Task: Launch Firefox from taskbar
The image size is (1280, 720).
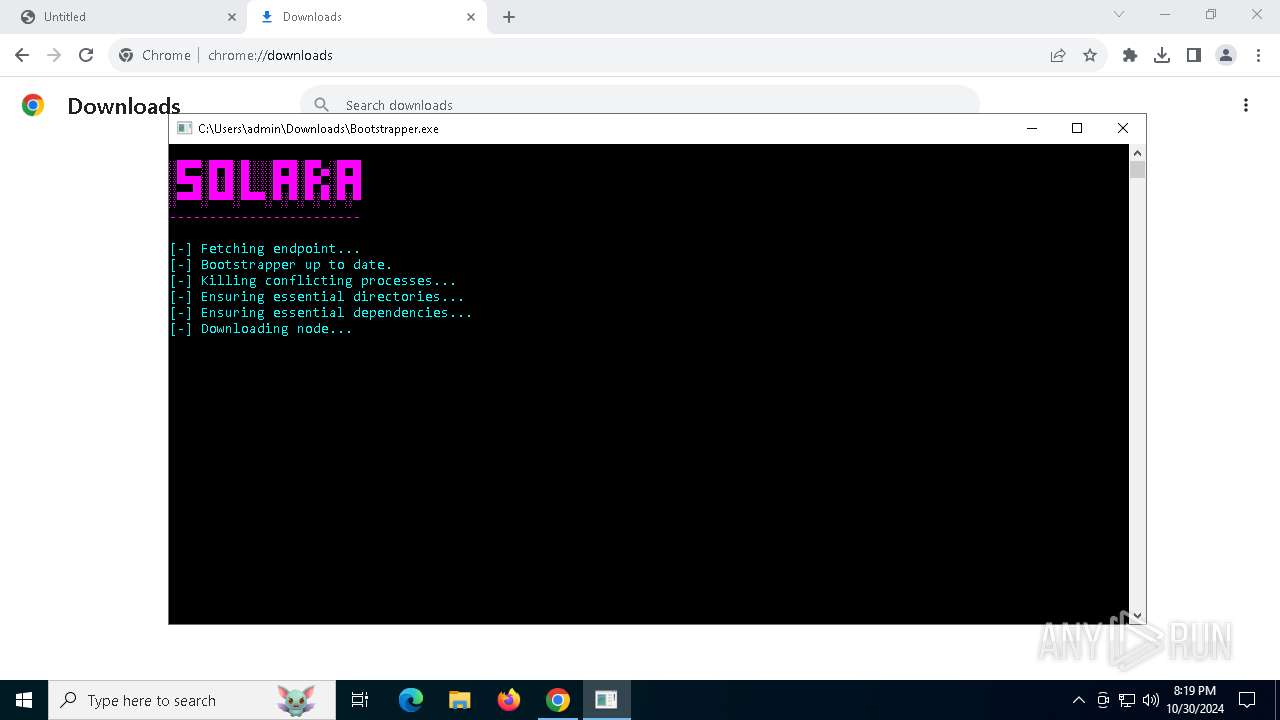Action: coord(509,700)
